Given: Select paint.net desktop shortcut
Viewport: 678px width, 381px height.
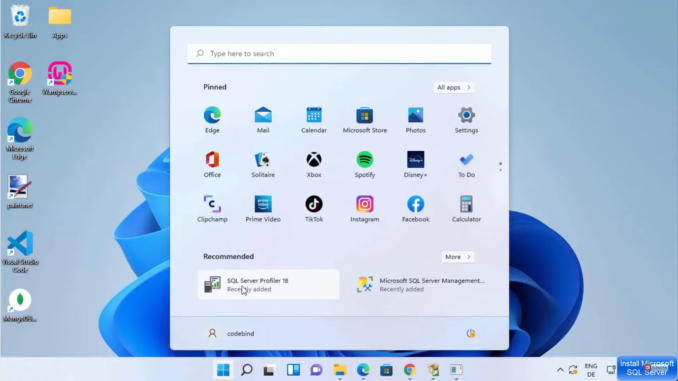Looking at the screenshot, I should tap(20, 192).
